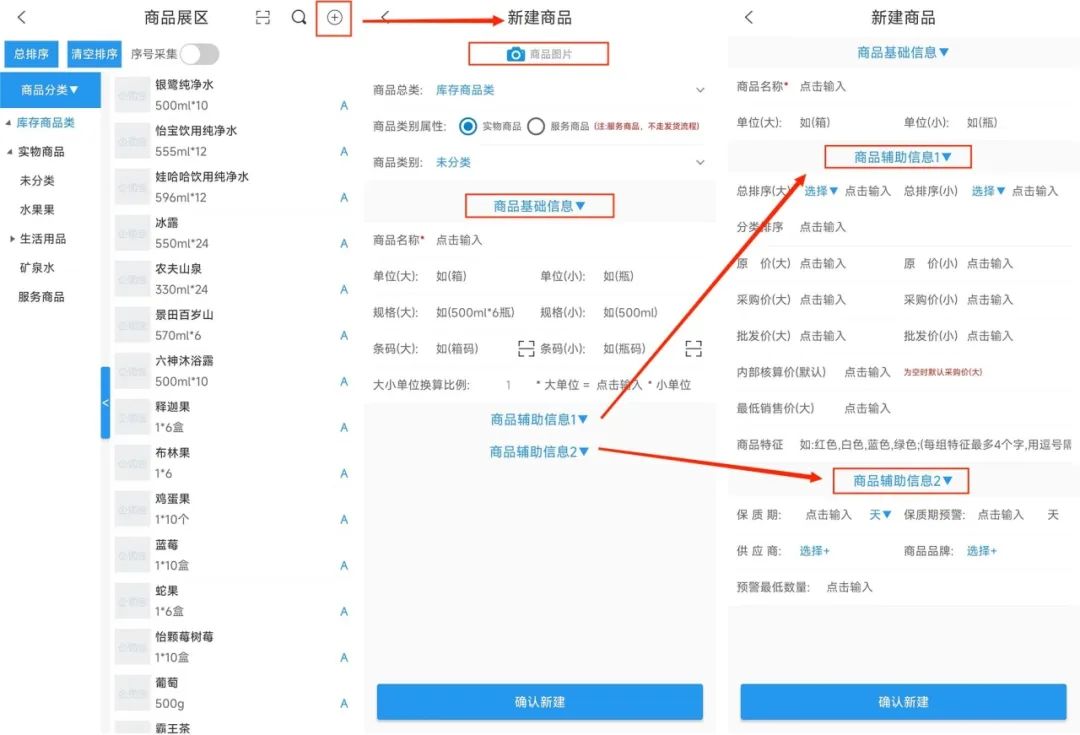Screen dimensions: 1080x735
Task: Scan barcode for large unit (箱码)
Action: pos(526,349)
